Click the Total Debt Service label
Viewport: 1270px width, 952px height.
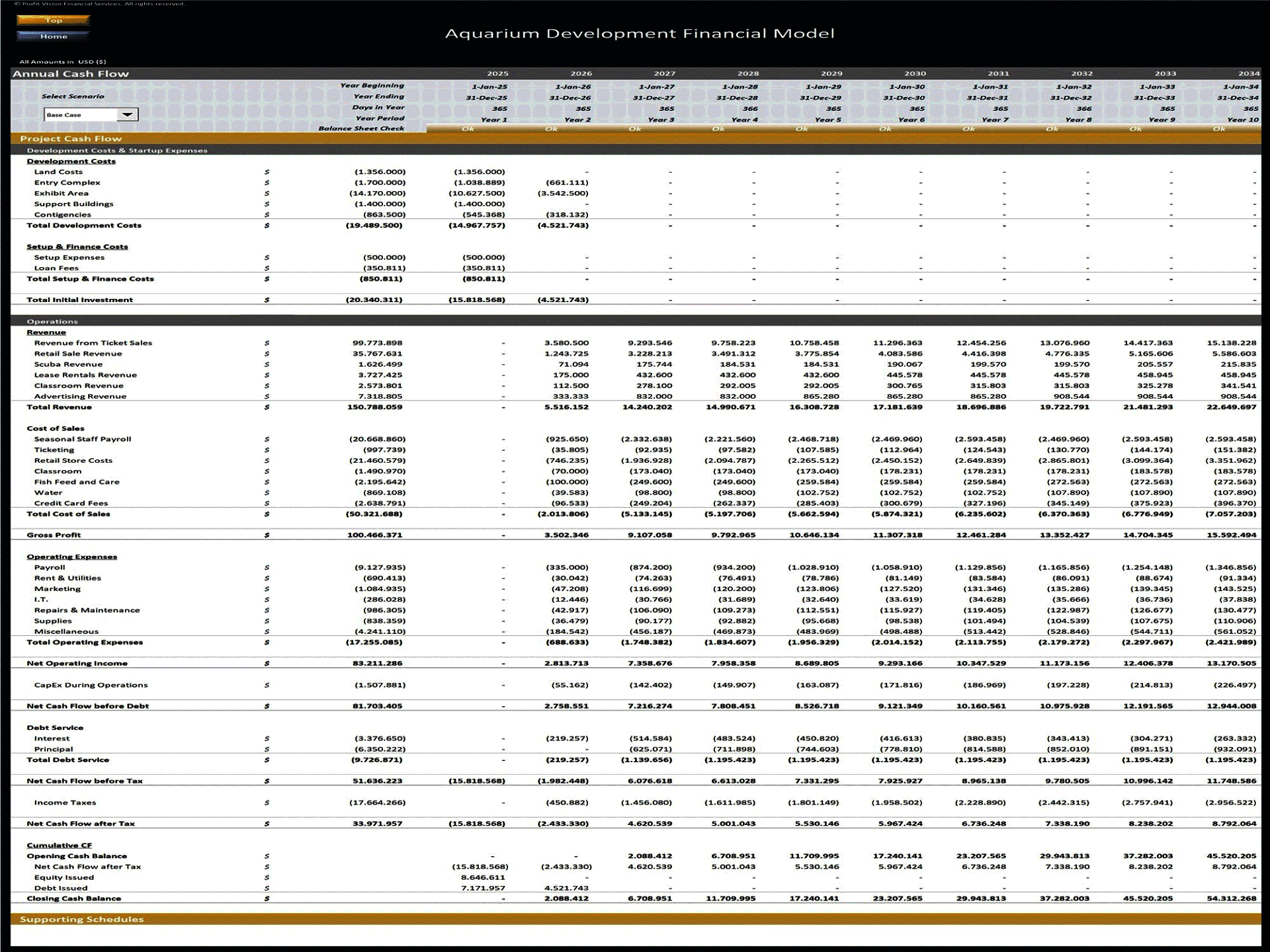coord(67,760)
